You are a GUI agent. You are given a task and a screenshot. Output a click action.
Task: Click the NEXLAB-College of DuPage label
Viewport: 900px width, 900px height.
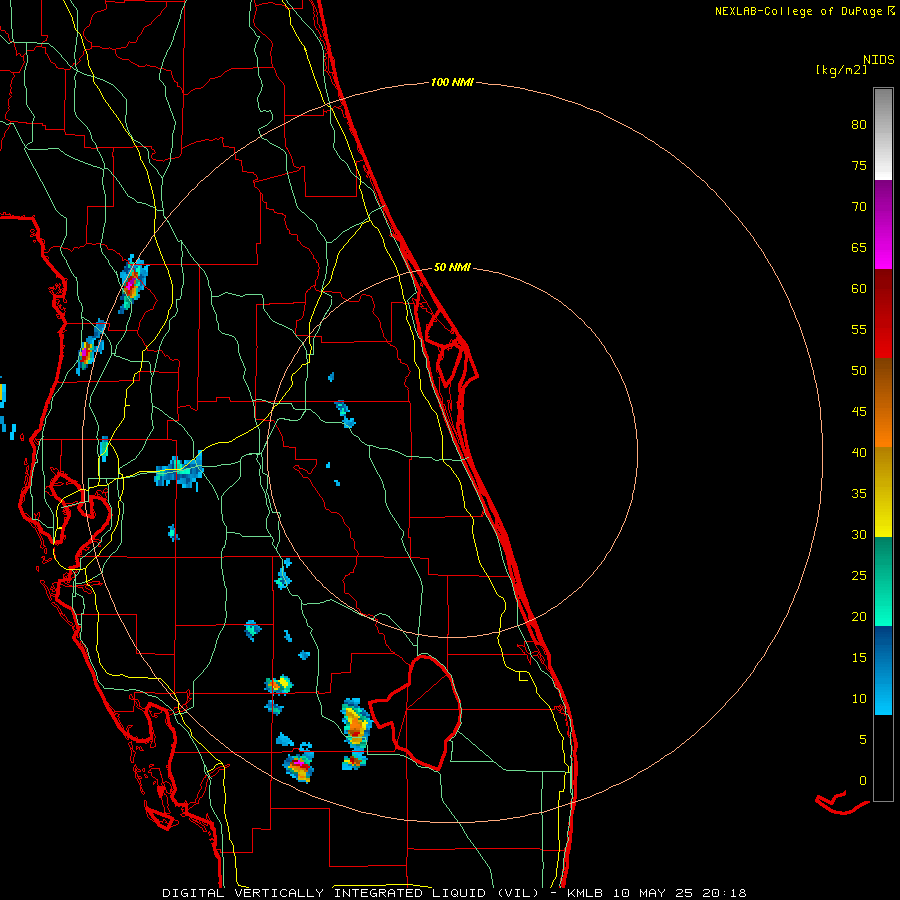tap(798, 11)
